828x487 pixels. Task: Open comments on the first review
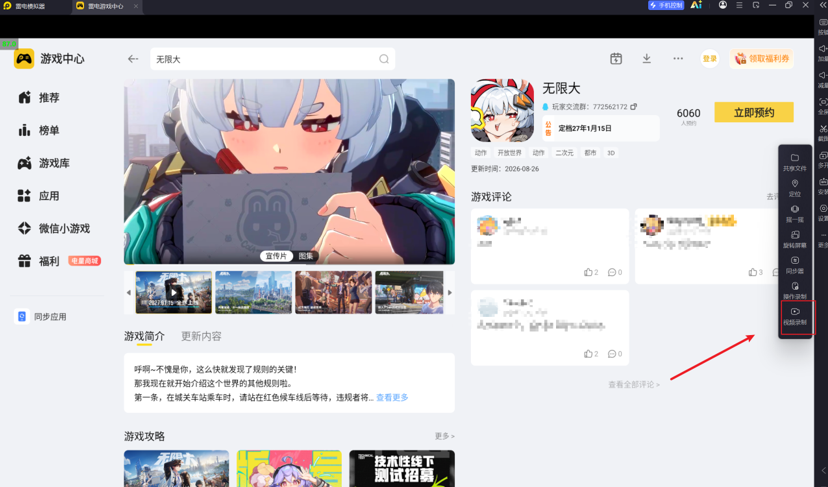tap(615, 272)
